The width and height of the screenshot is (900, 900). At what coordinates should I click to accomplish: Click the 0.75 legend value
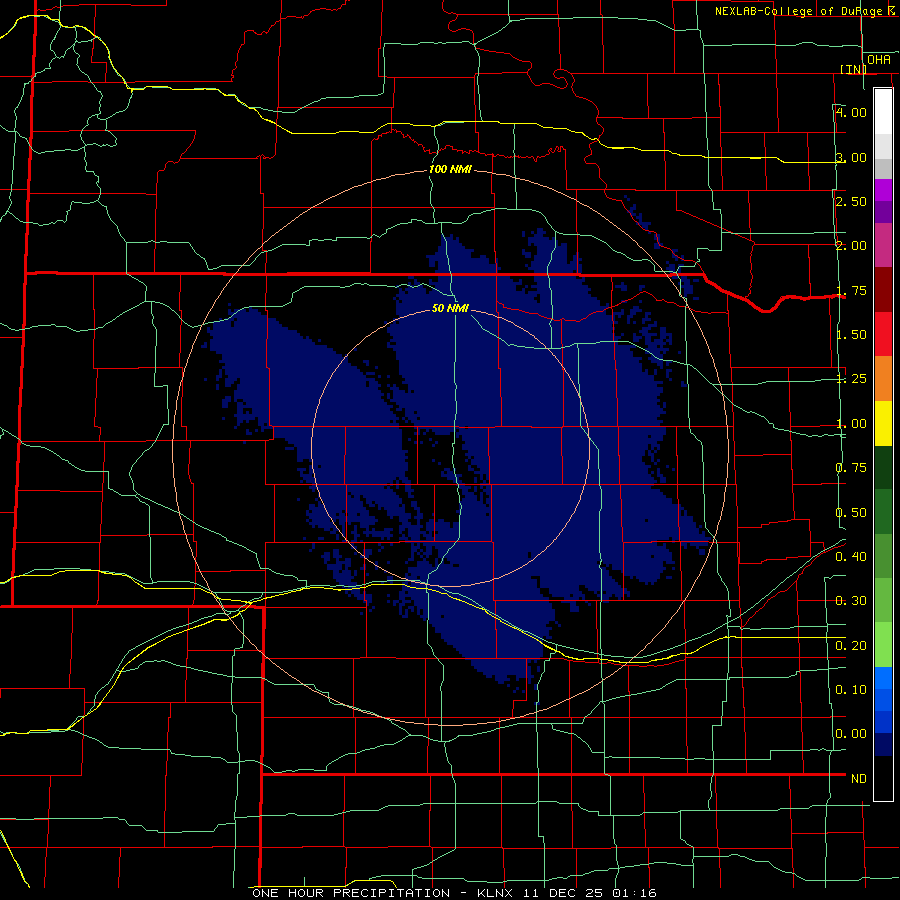[x=851, y=467]
